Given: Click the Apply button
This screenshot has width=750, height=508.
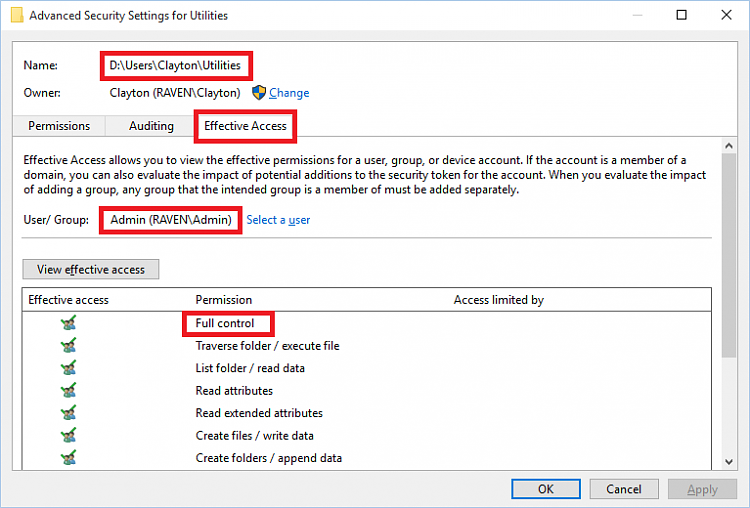Looking at the screenshot, I should 702,489.
